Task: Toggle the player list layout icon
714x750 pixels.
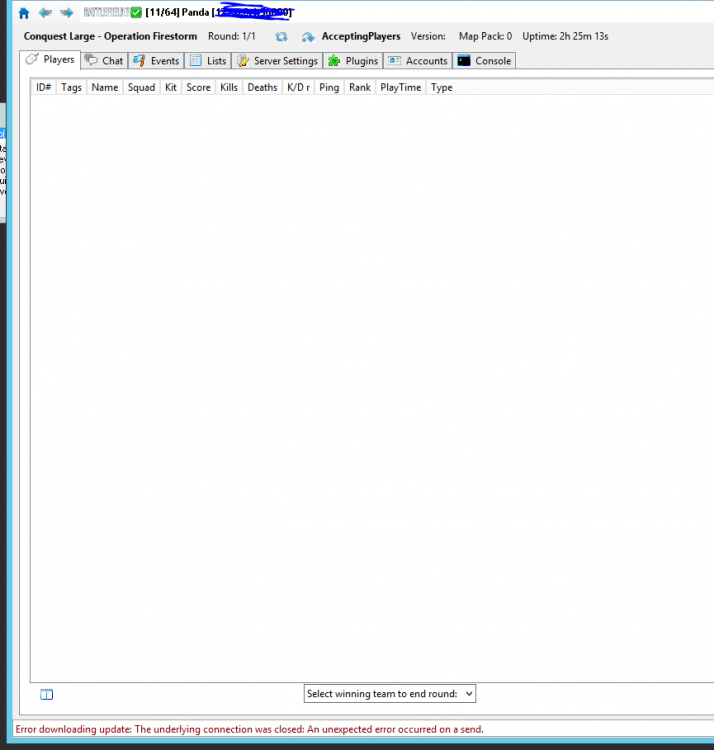Action: pos(46,695)
